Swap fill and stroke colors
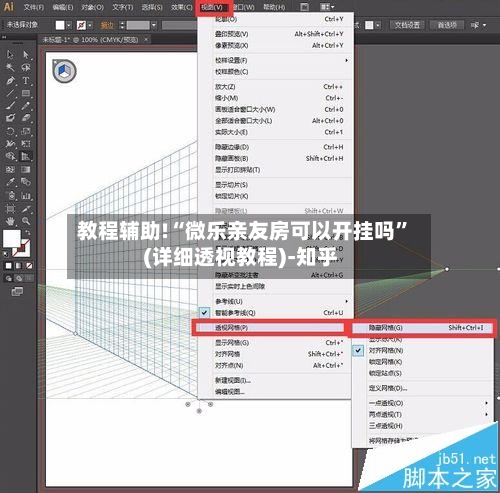Viewport: 500px width, 493px height. (27, 232)
